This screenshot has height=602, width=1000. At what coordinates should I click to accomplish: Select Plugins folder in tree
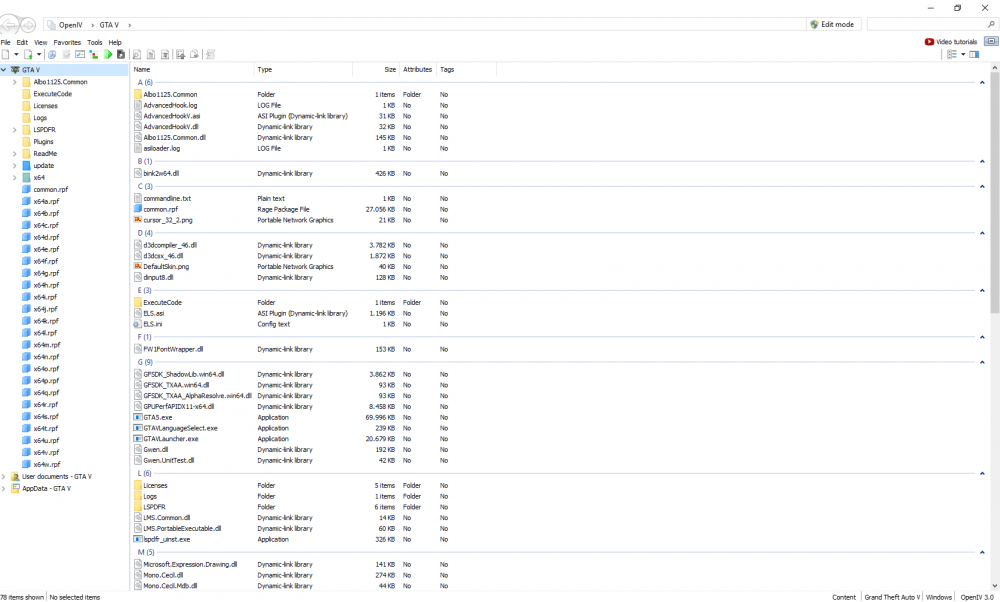43,142
